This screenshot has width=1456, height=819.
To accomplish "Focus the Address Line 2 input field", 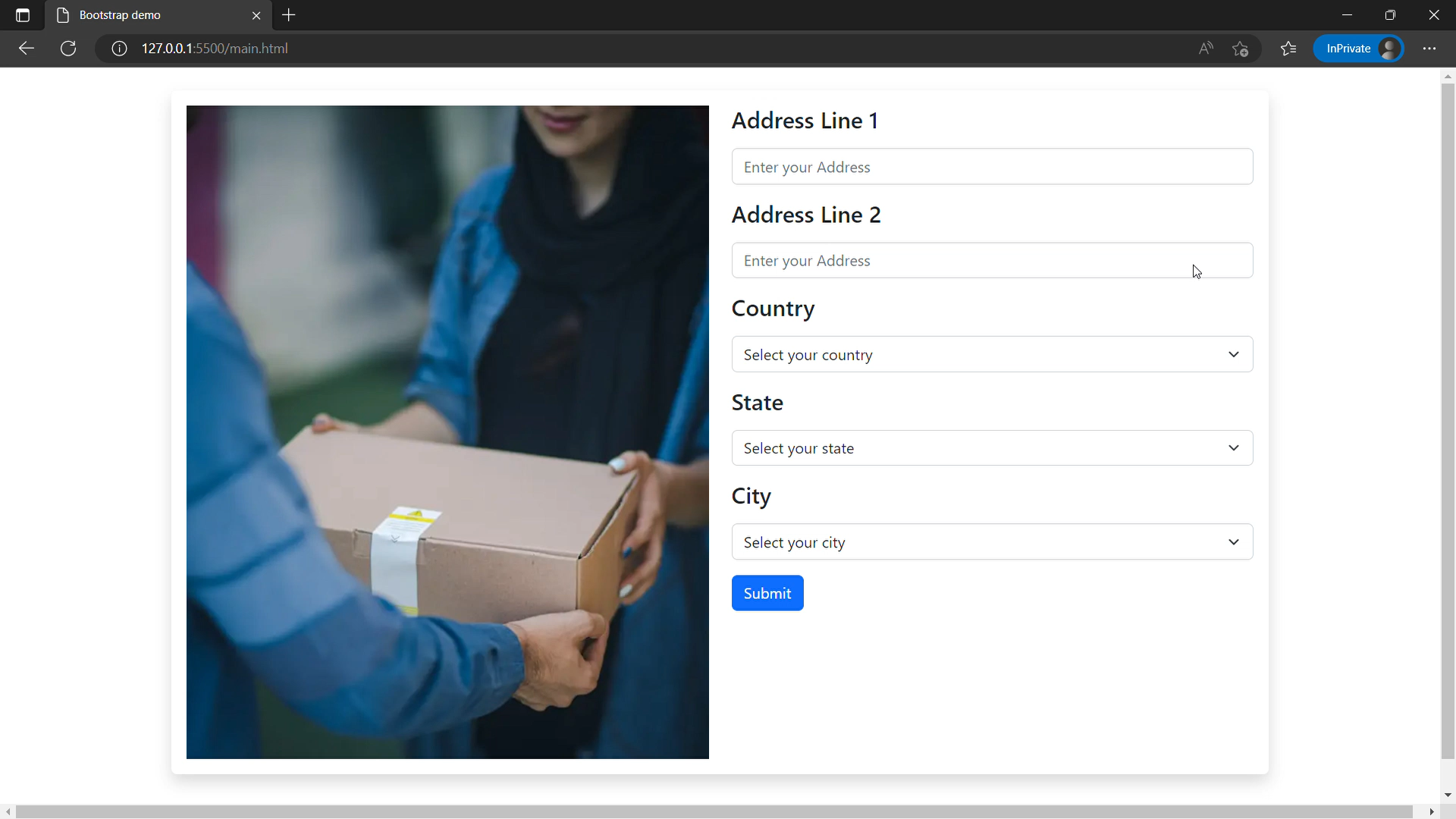I will pyautogui.click(x=992, y=261).
